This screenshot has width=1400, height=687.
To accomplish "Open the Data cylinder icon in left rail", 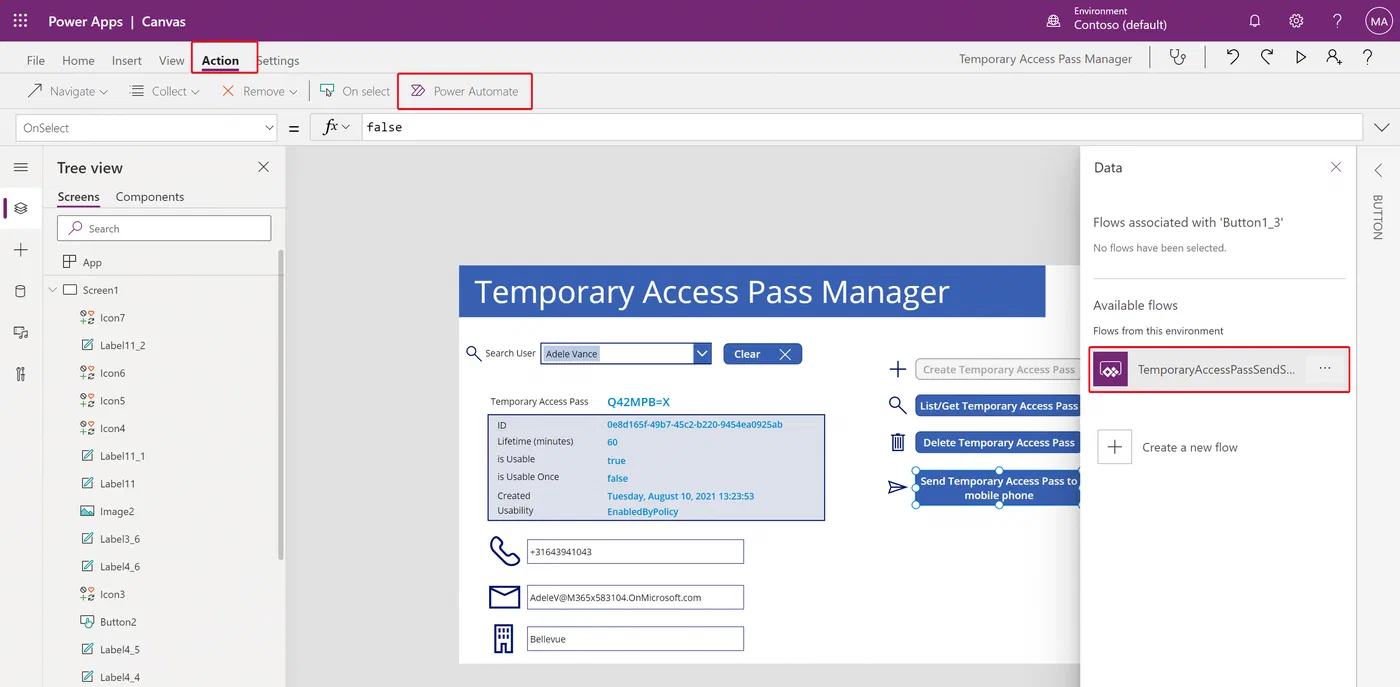I will click(x=21, y=291).
